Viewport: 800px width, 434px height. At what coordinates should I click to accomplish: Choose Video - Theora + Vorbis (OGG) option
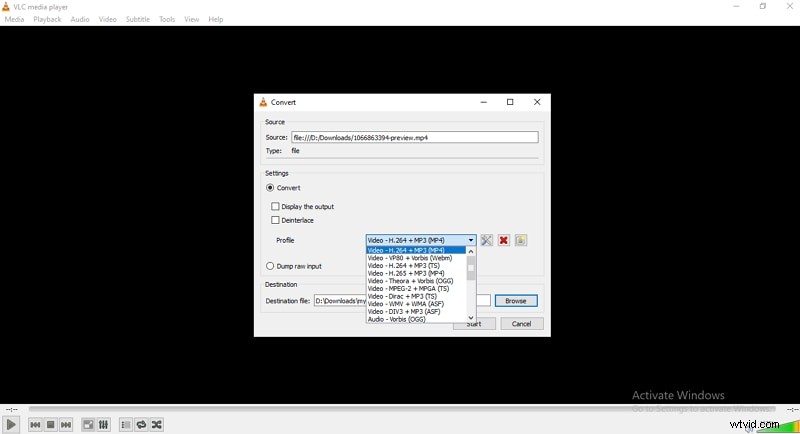[416, 281]
